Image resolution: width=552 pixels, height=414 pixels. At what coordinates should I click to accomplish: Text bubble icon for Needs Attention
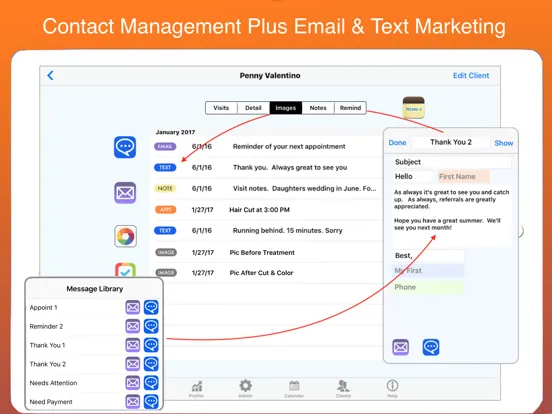(151, 383)
